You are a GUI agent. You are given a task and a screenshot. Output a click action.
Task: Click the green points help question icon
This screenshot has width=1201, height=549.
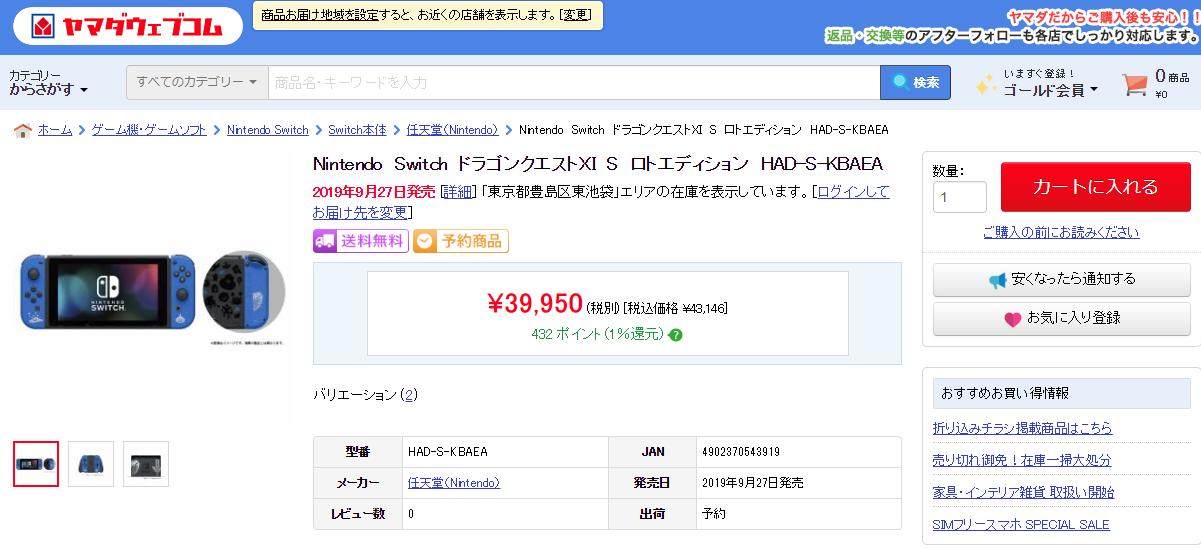pos(676,335)
